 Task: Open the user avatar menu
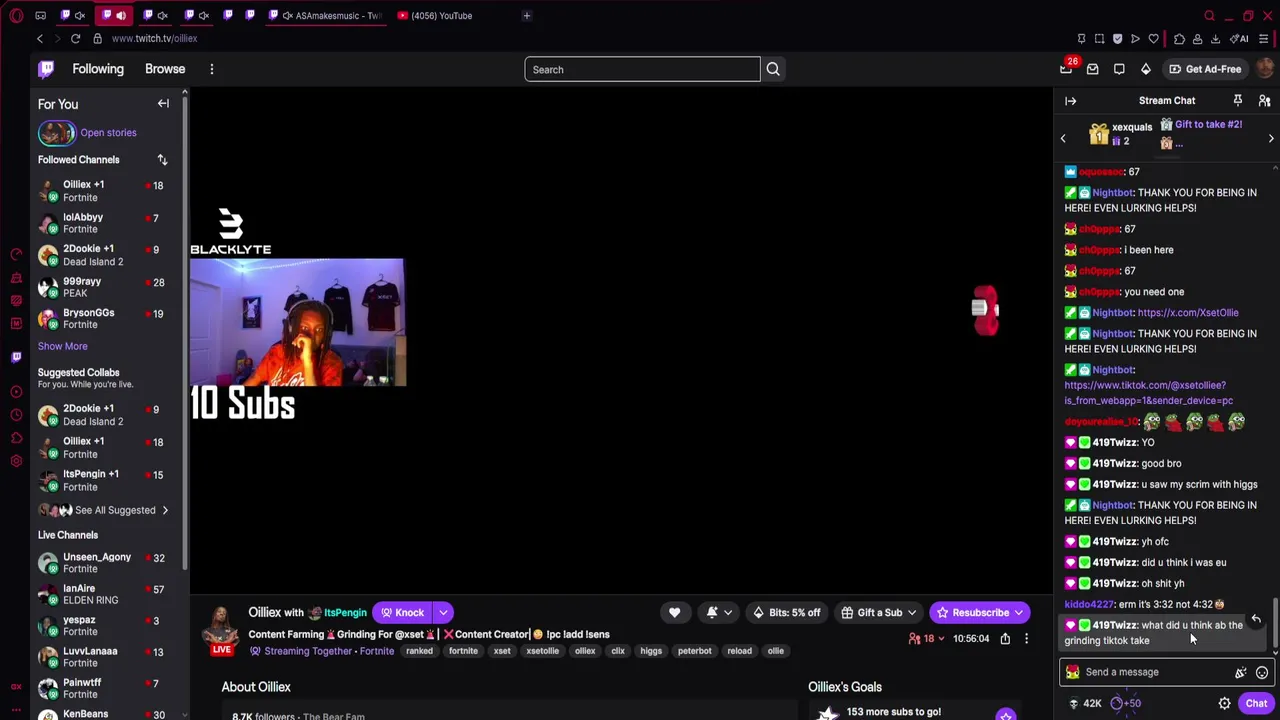[1264, 69]
